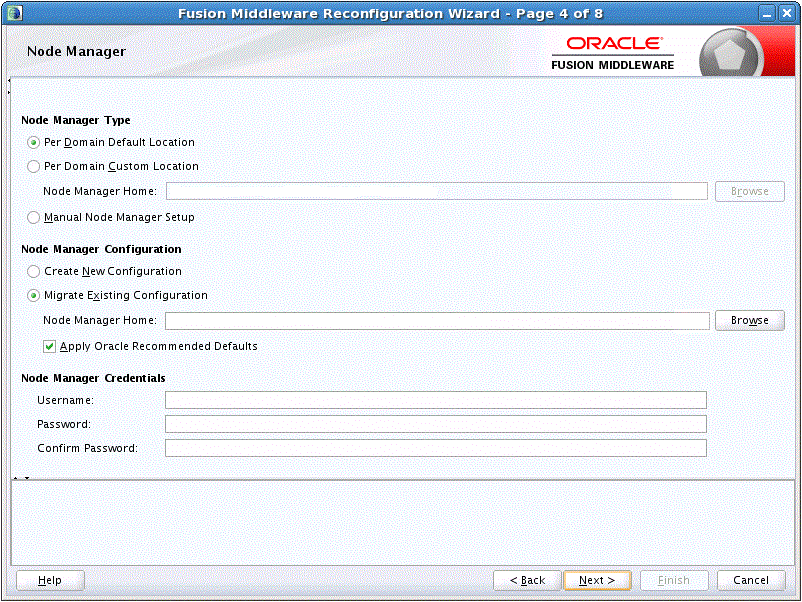Image resolution: width=802 pixels, height=602 pixels.
Task: Click Node Manager Home field under Configuration
Action: 437,321
